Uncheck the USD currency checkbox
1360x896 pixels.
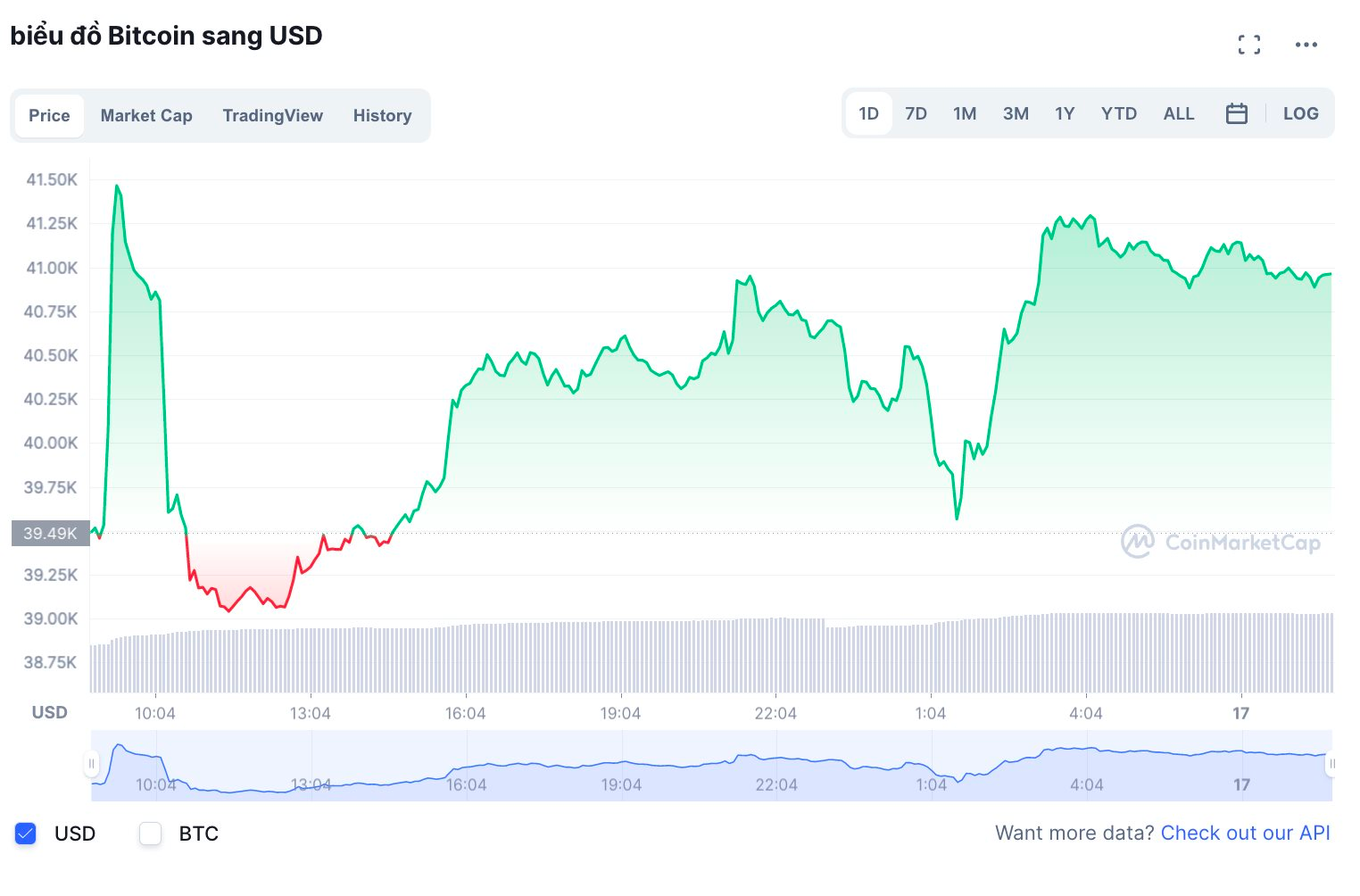coord(26,834)
